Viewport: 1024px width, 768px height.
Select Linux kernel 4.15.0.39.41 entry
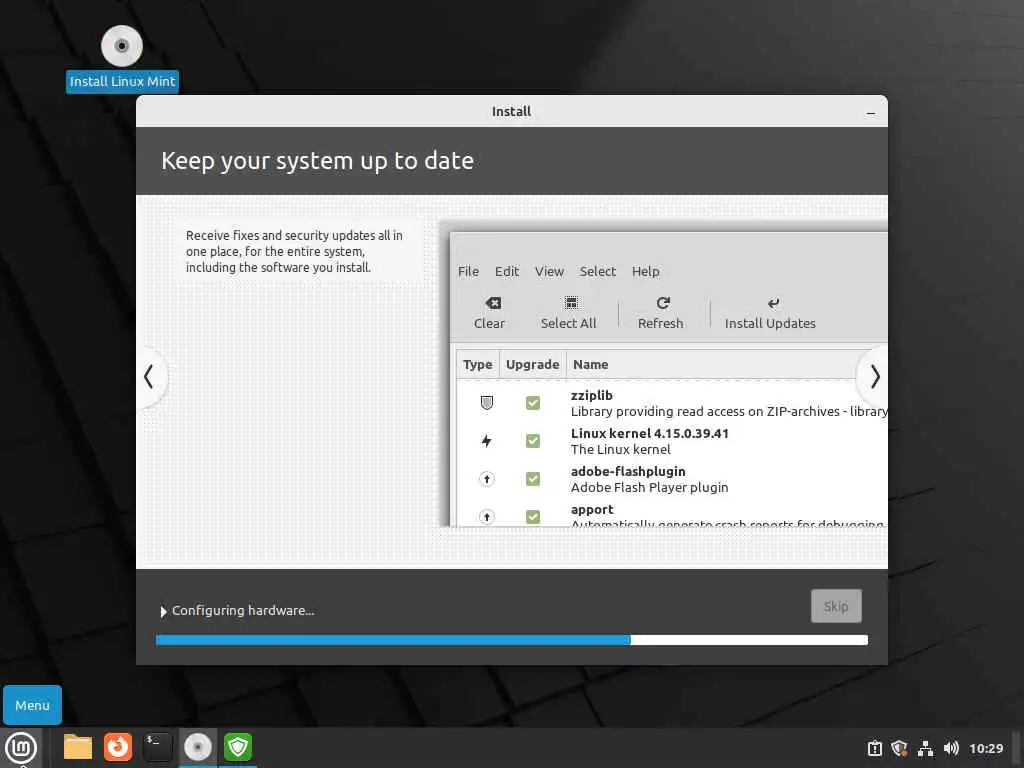pos(650,433)
